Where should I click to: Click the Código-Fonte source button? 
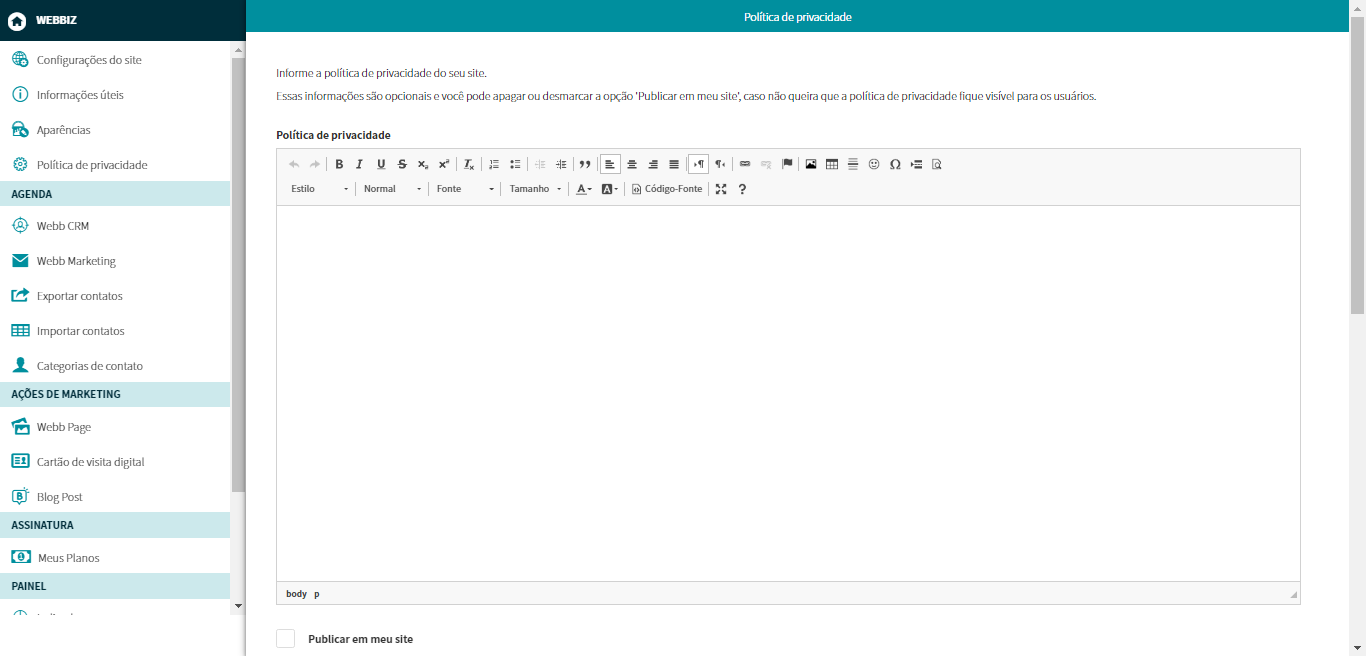[667, 189]
